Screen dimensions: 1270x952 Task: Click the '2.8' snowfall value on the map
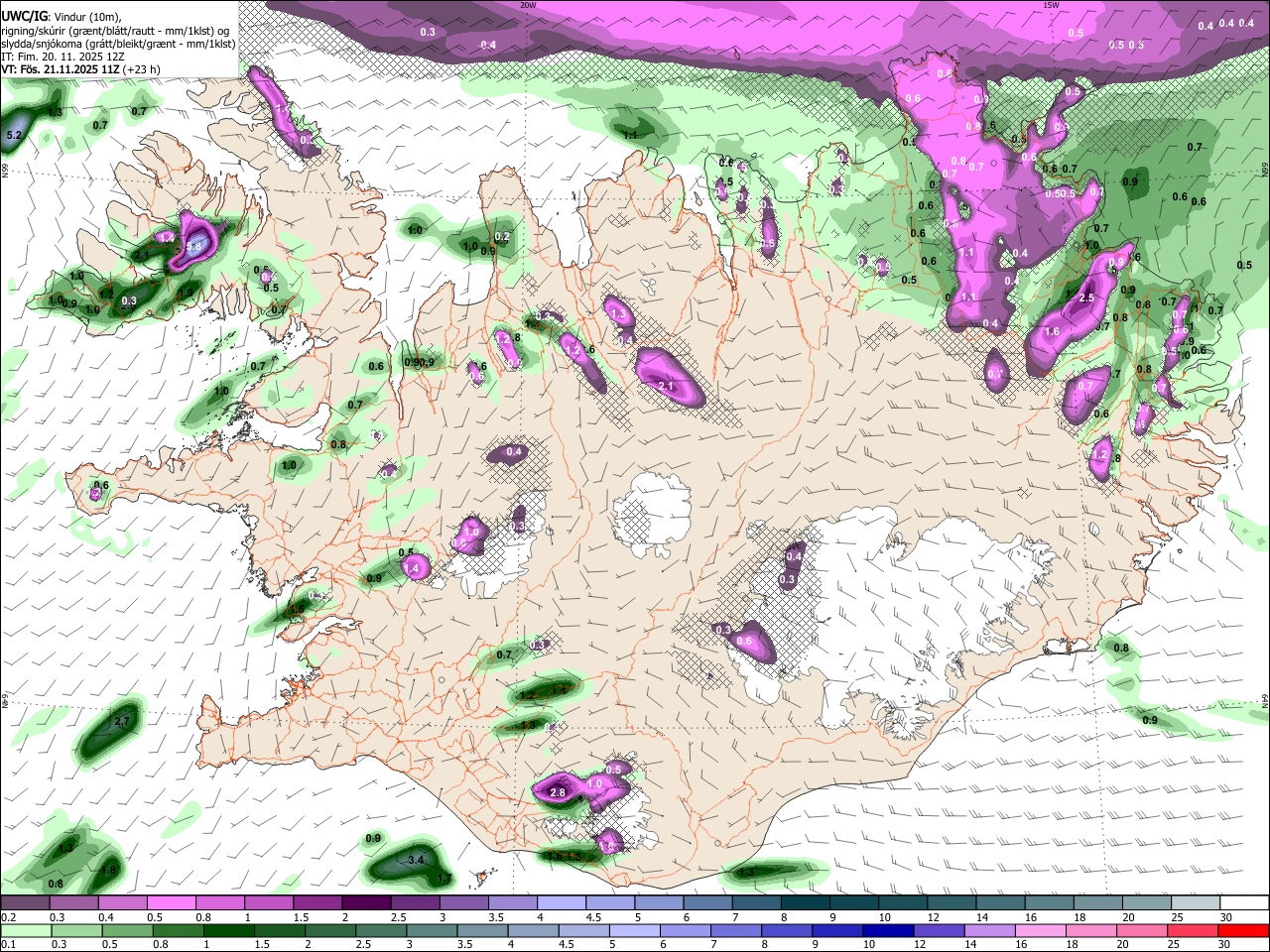(557, 792)
